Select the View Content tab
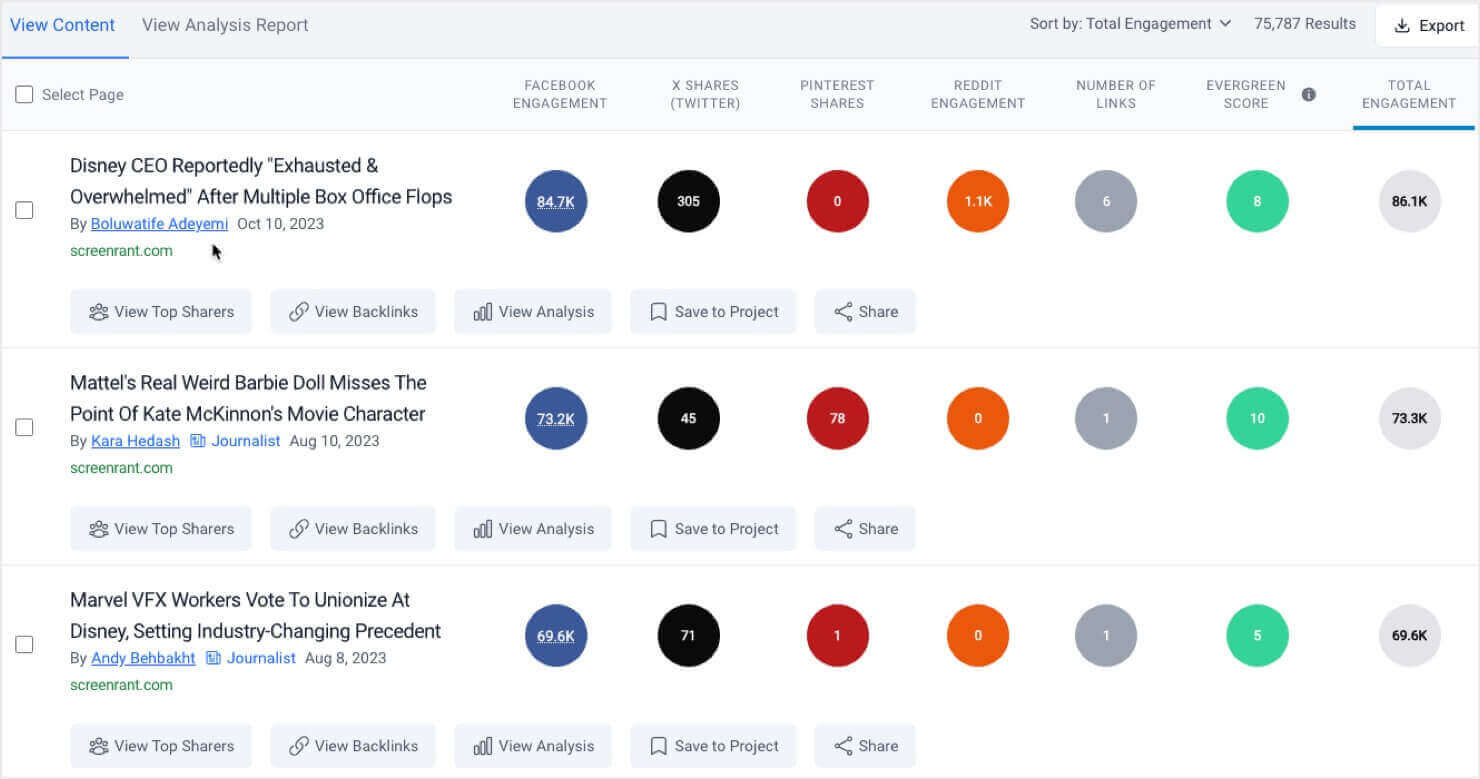The height and width of the screenshot is (779, 1480). (63, 24)
